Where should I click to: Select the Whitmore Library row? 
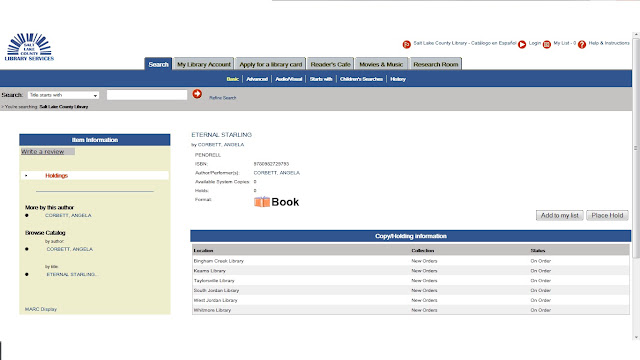click(411, 310)
